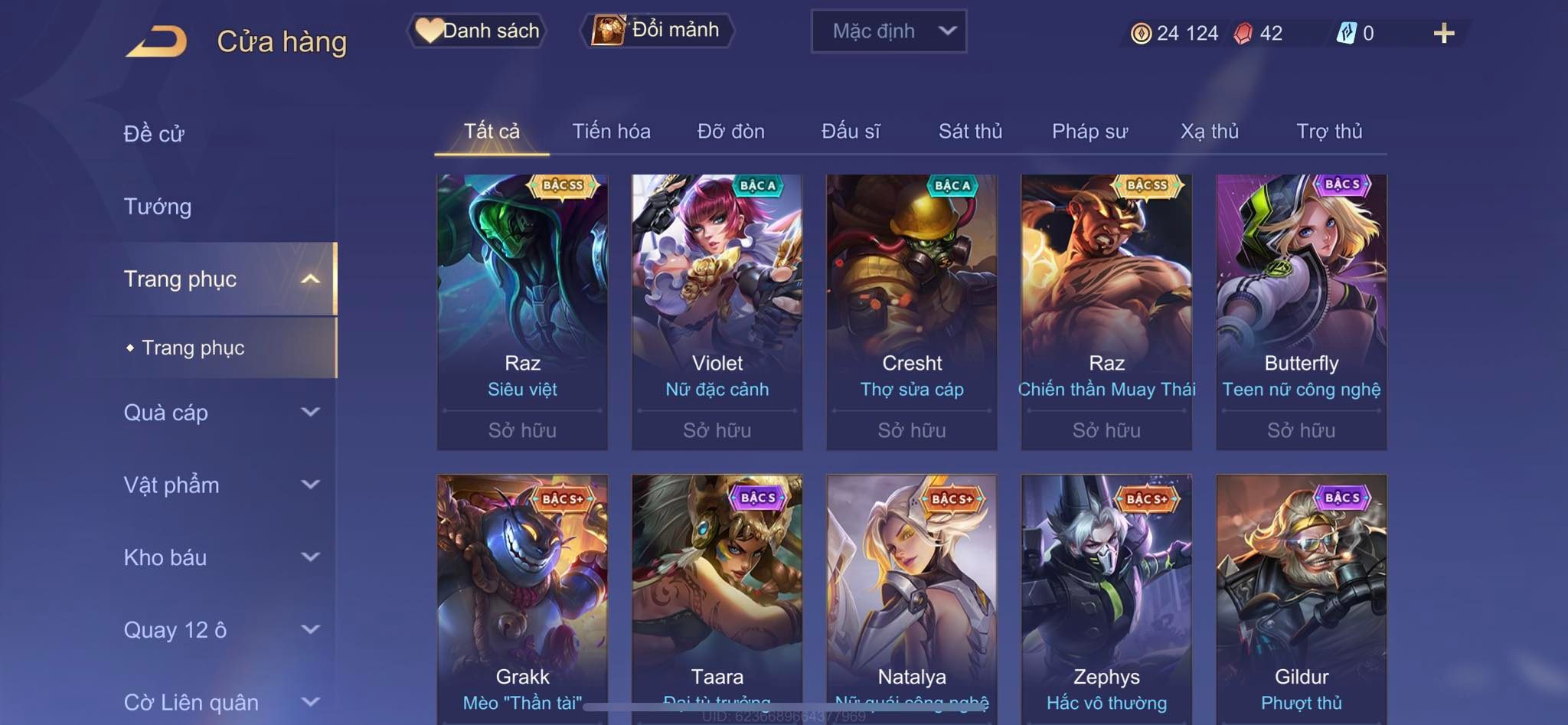
Task: Tap the BẬC SS badge on Raz Siêu việt
Action: [x=563, y=185]
